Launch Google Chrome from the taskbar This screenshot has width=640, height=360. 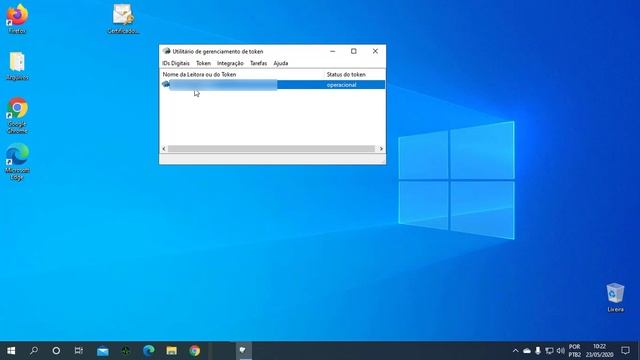[195, 351]
